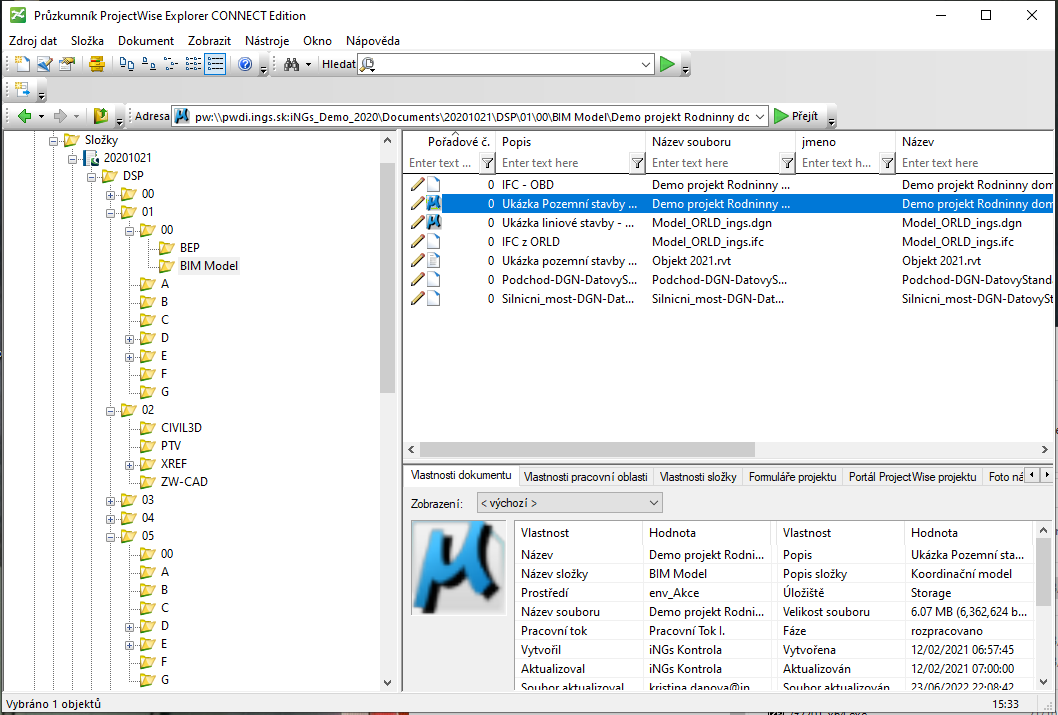Screen dimensions: 1058x715
Task: Toggle the detailed list view button
Action: pos(214,63)
